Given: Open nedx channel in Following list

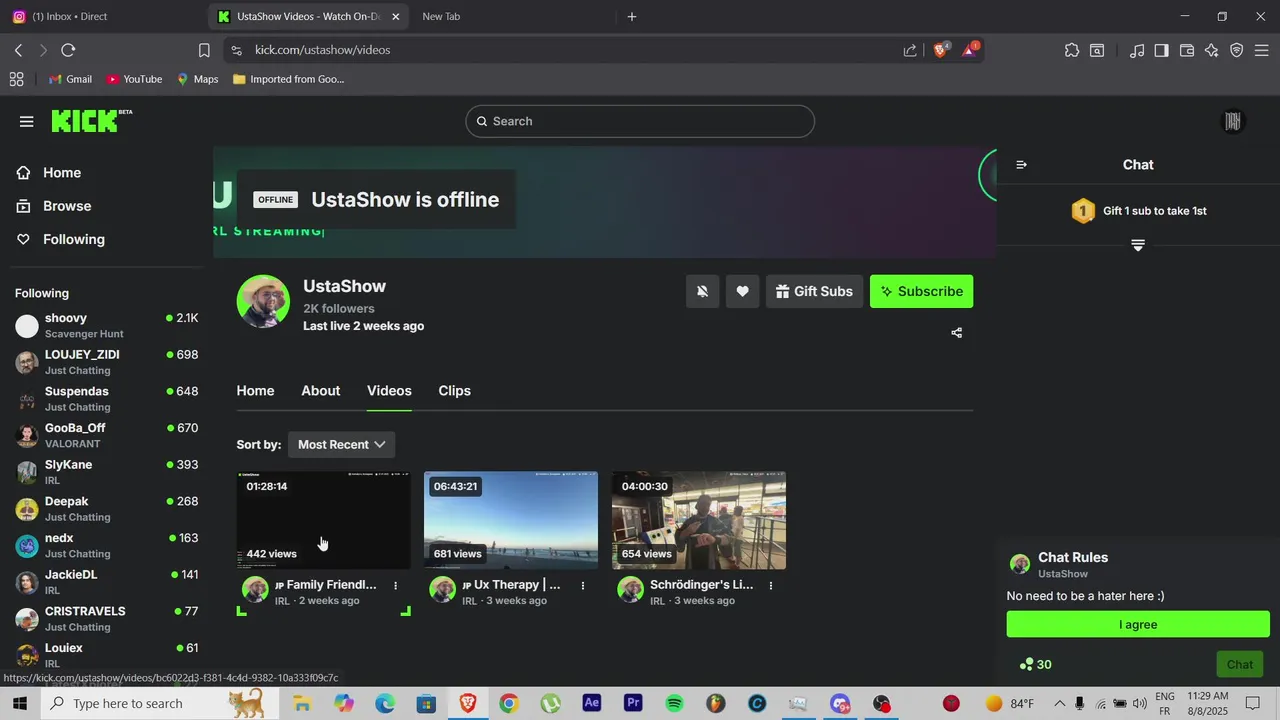Looking at the screenshot, I should pos(107,545).
